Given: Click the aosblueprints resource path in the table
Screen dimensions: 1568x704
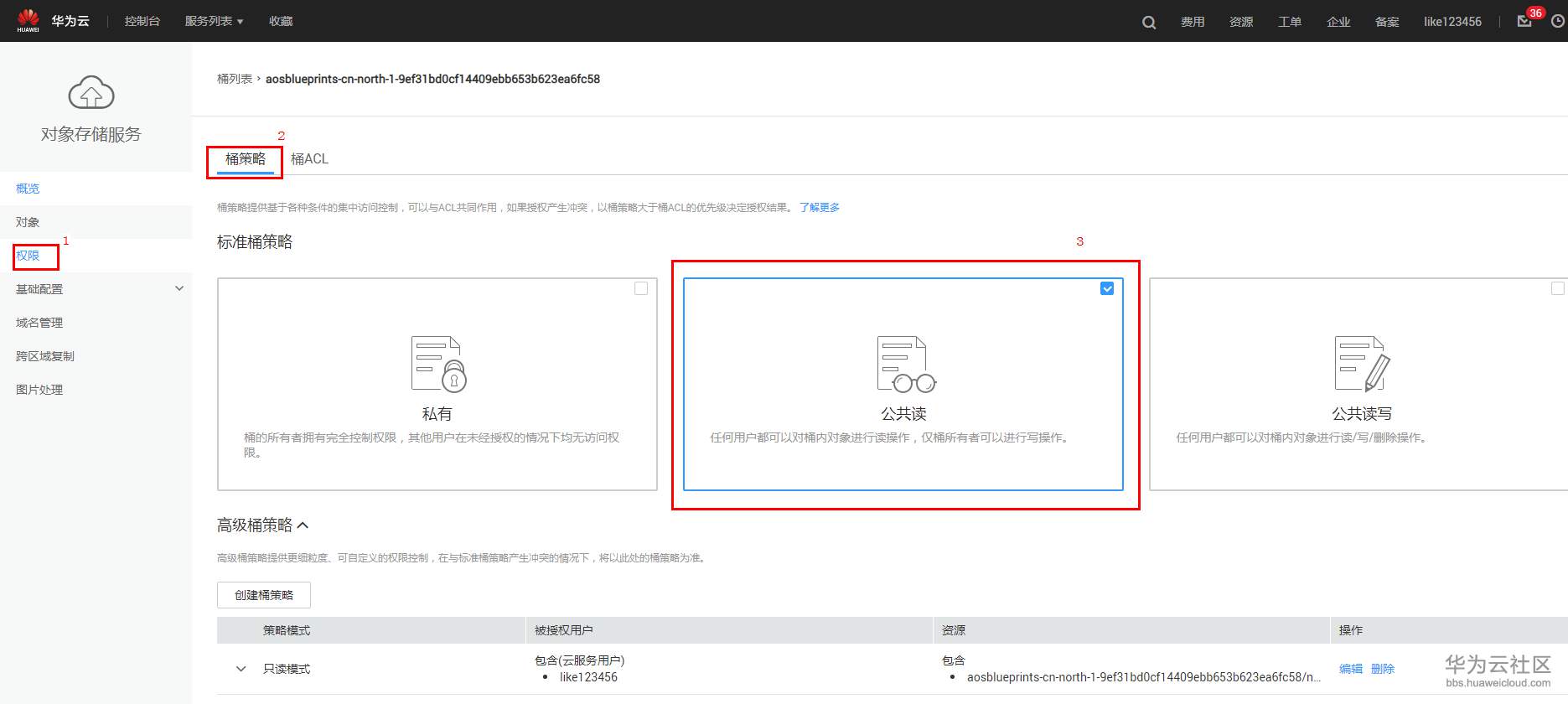Looking at the screenshot, I should [x=1144, y=677].
